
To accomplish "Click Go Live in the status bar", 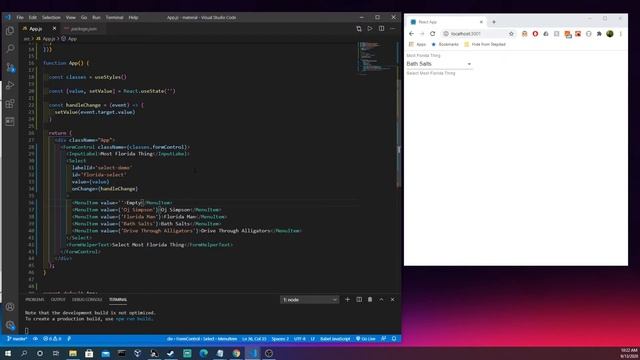I will click(366, 339).
